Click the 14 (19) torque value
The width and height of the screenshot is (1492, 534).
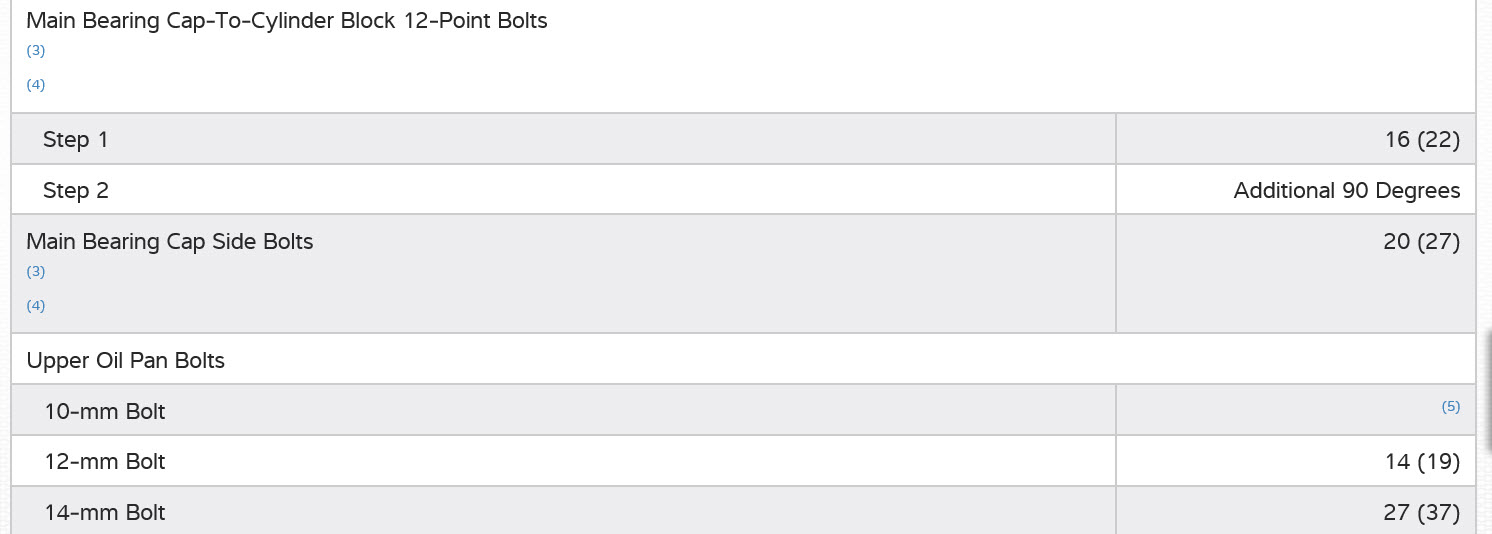pyautogui.click(x=1421, y=462)
